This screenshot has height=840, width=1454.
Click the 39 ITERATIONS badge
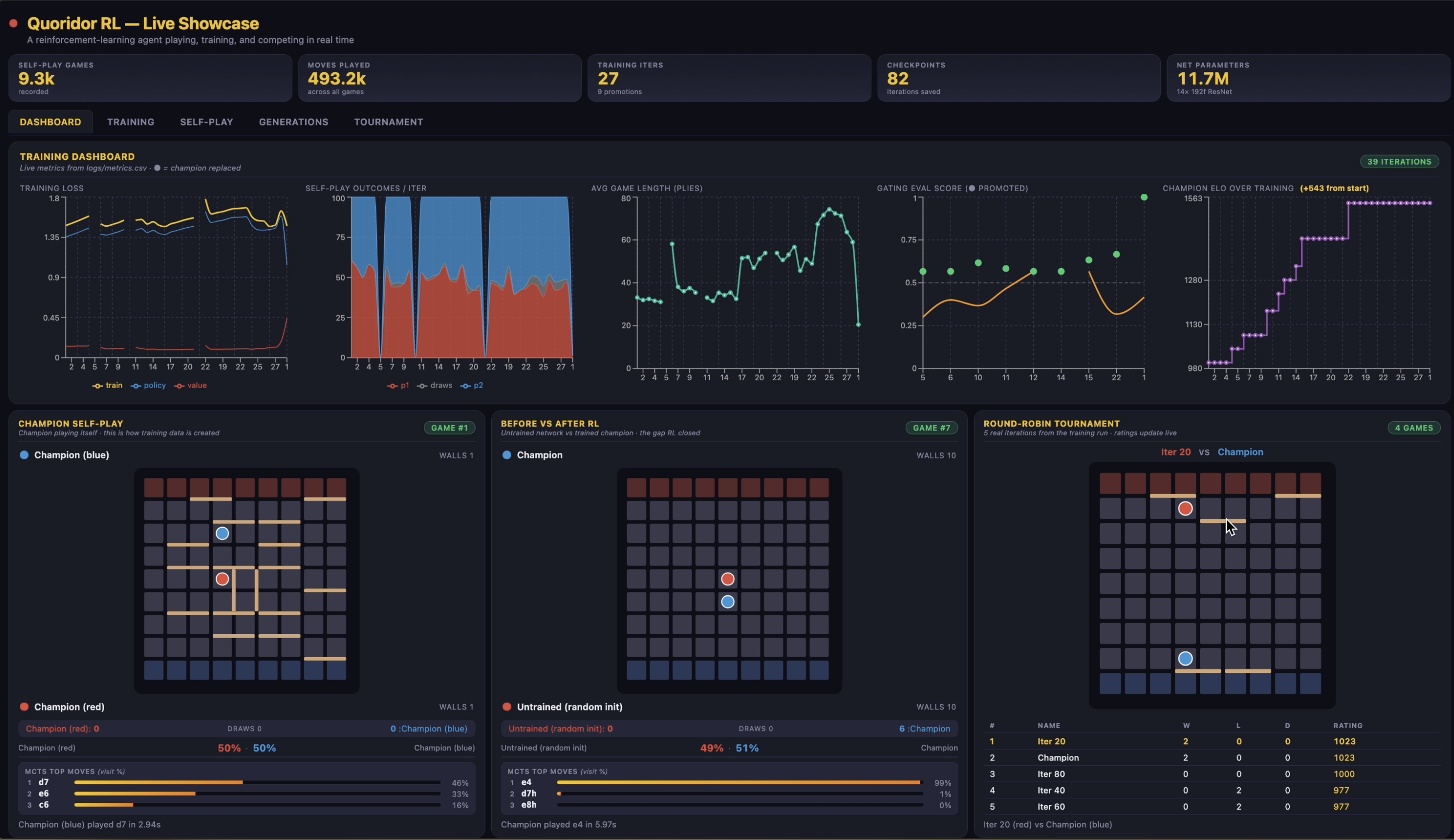click(1399, 161)
